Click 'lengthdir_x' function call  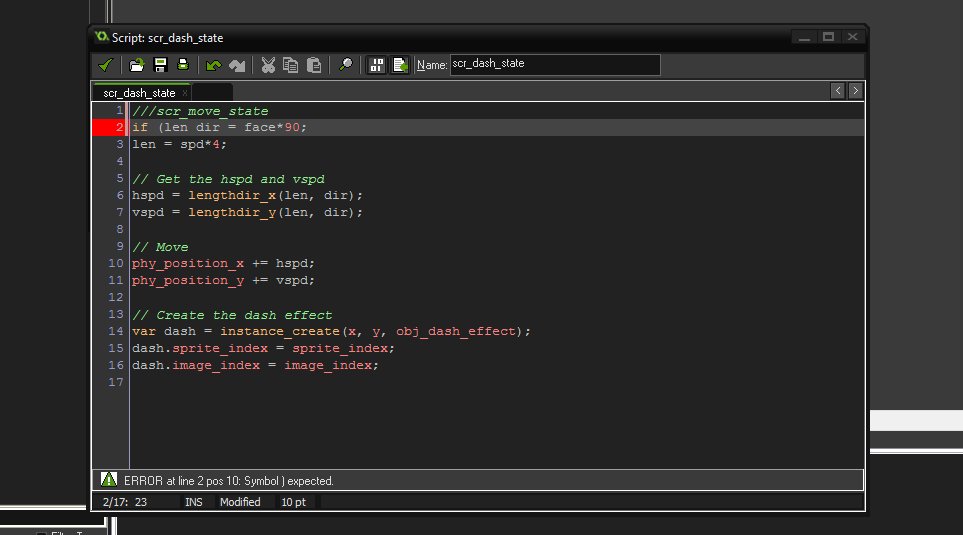[x=232, y=195]
